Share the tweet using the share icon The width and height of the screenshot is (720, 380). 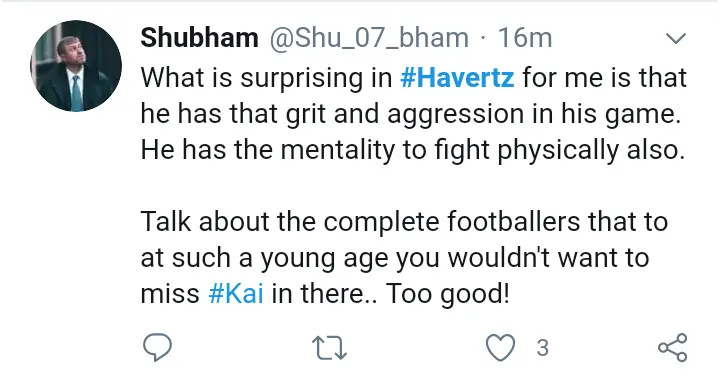pyautogui.click(x=673, y=347)
